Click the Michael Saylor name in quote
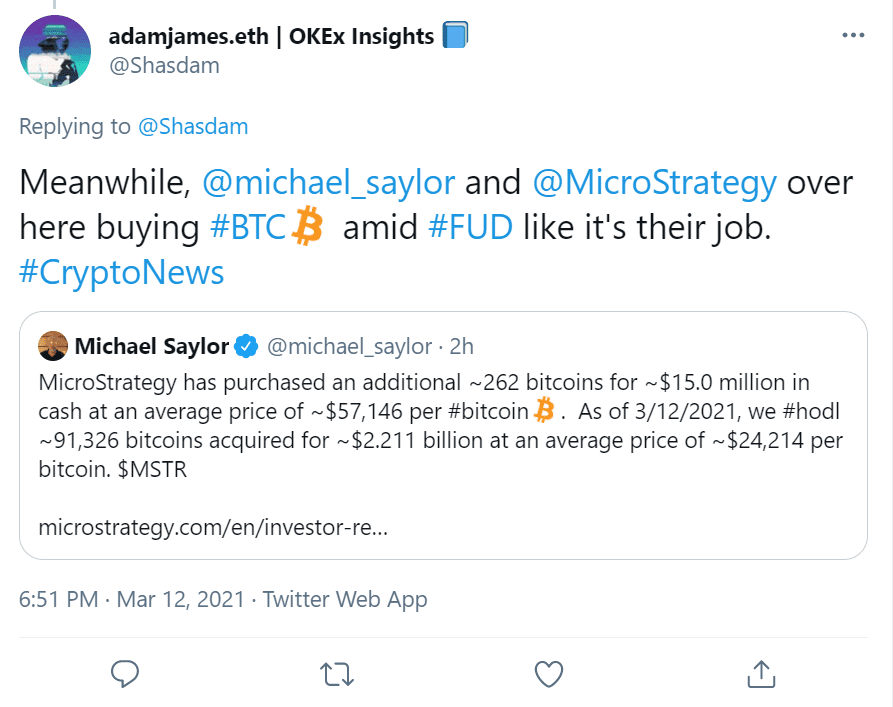 [152, 347]
